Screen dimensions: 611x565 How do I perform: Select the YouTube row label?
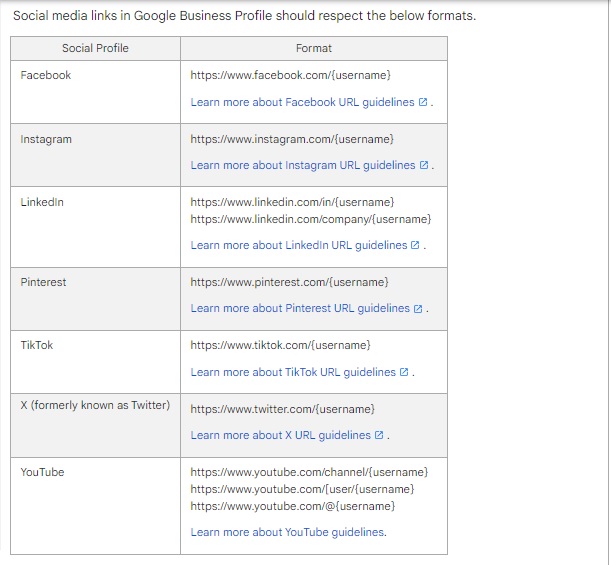point(42,472)
